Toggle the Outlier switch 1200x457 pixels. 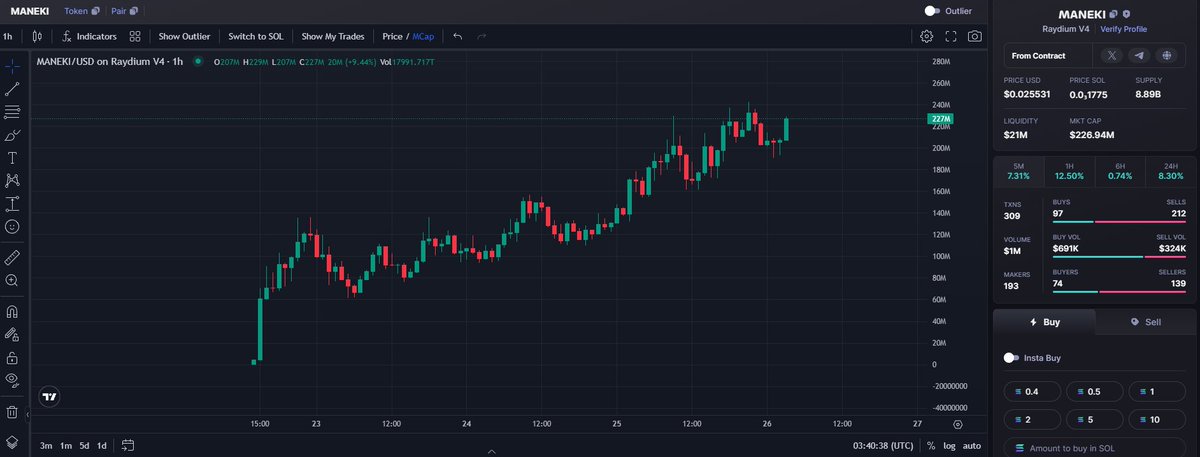coord(933,11)
